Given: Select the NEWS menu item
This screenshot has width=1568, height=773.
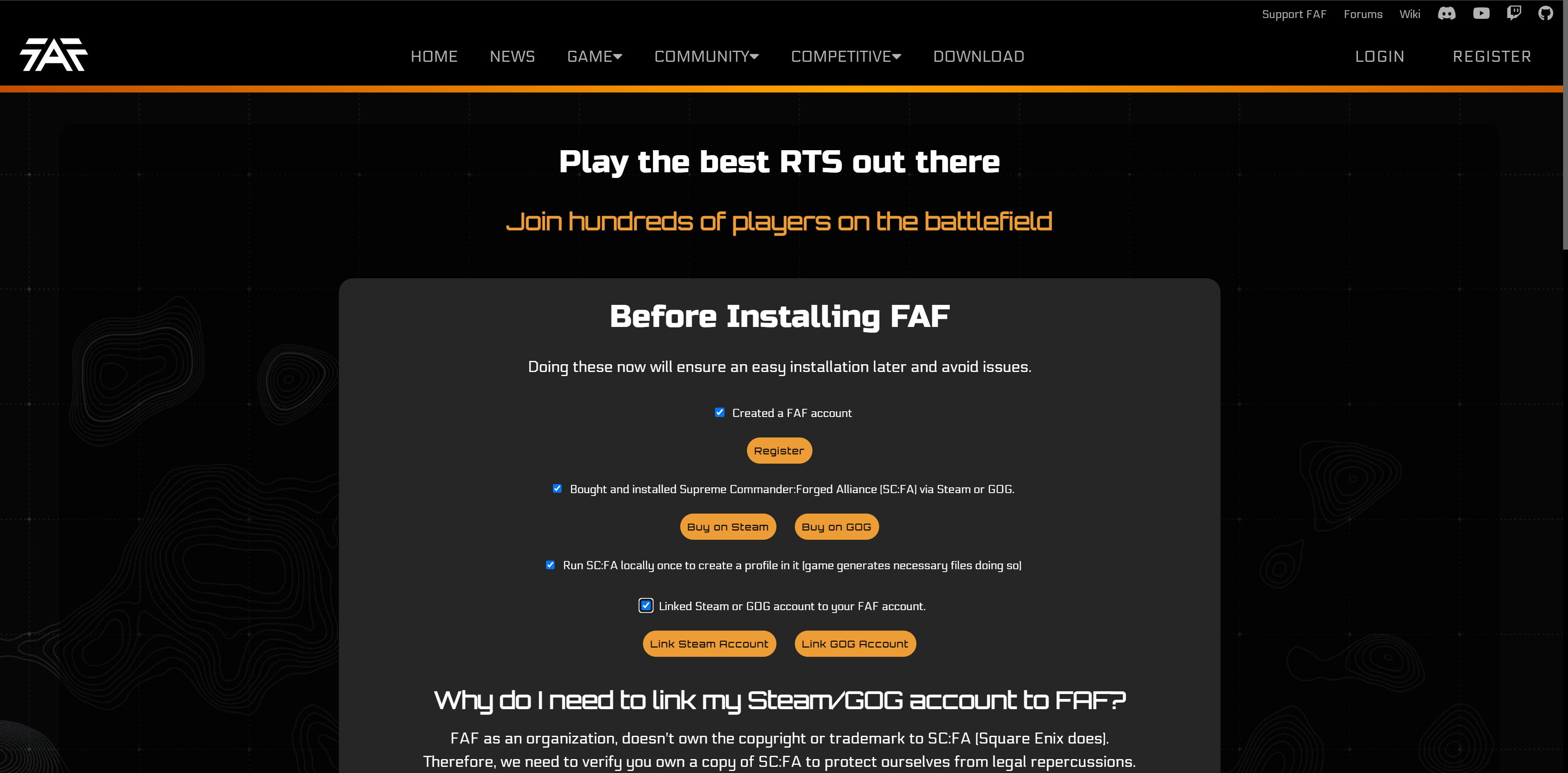Looking at the screenshot, I should point(511,56).
